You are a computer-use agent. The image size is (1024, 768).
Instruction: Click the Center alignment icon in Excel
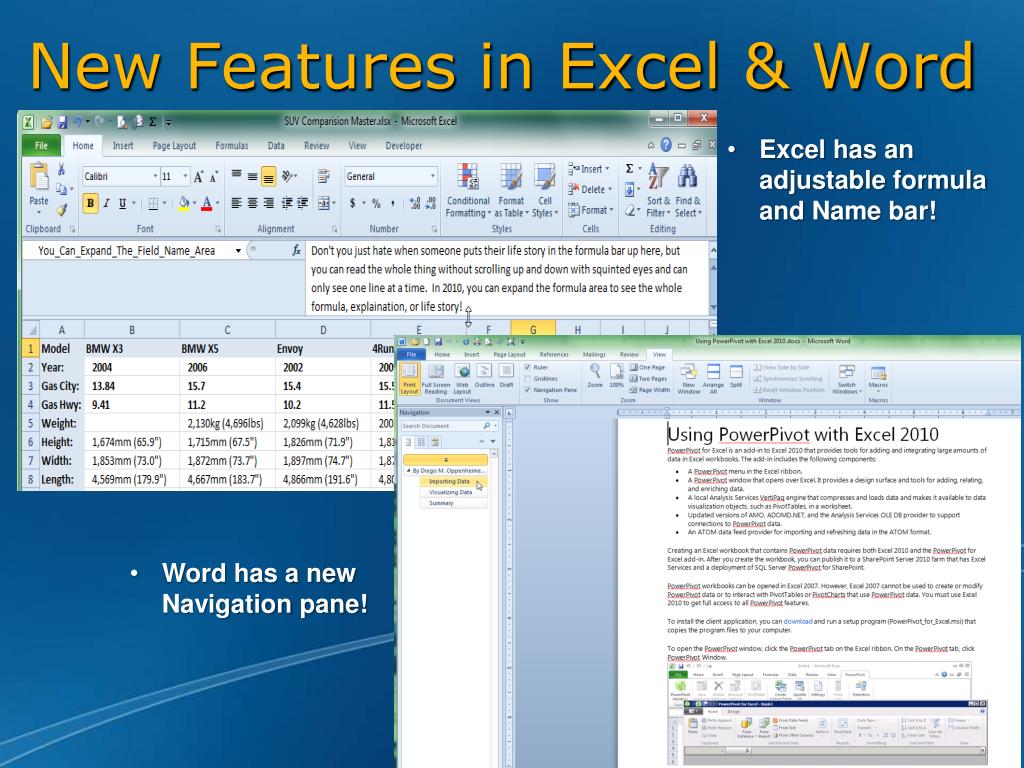252,204
